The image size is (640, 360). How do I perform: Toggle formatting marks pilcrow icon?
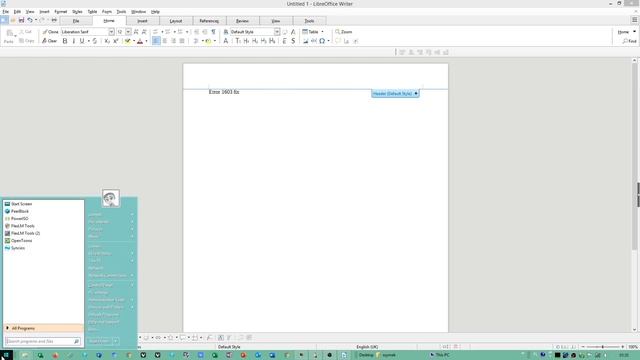click(213, 32)
